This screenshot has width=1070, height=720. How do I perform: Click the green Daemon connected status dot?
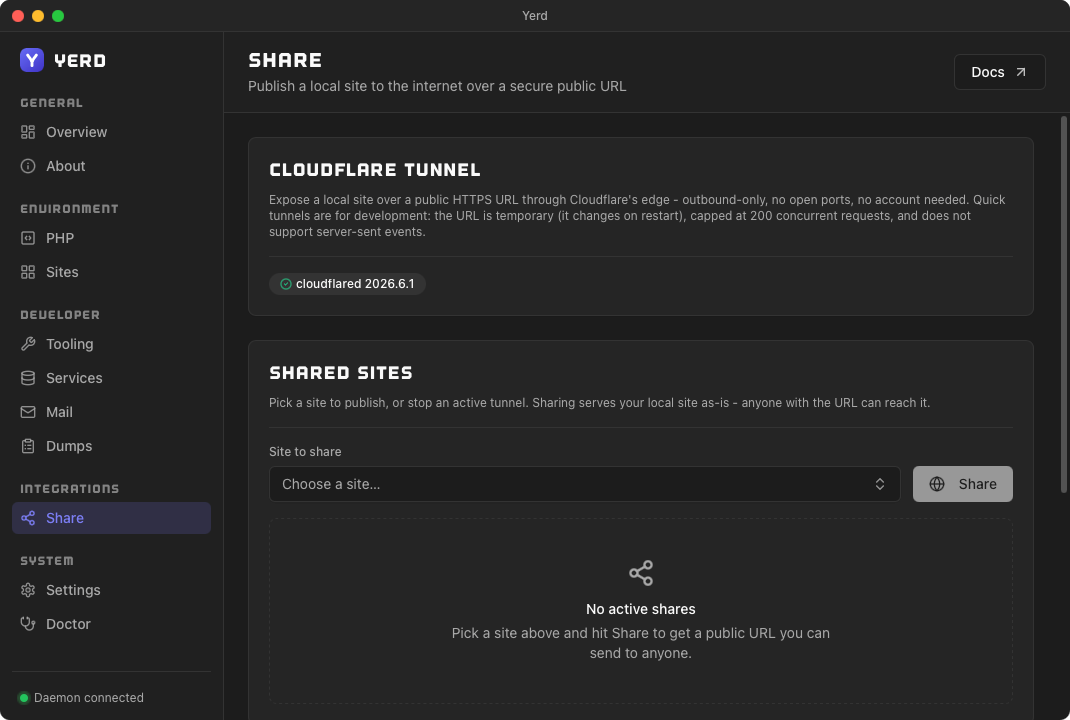click(24, 698)
